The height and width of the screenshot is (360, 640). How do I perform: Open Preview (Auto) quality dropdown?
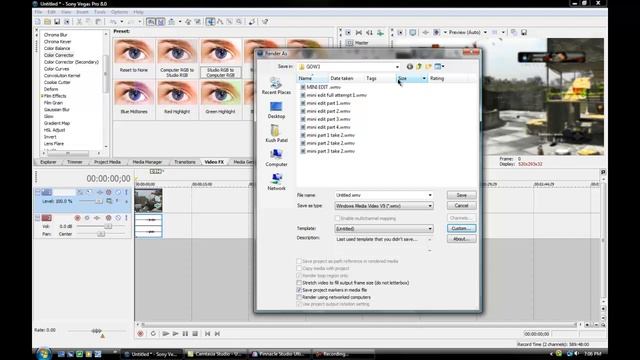point(485,32)
